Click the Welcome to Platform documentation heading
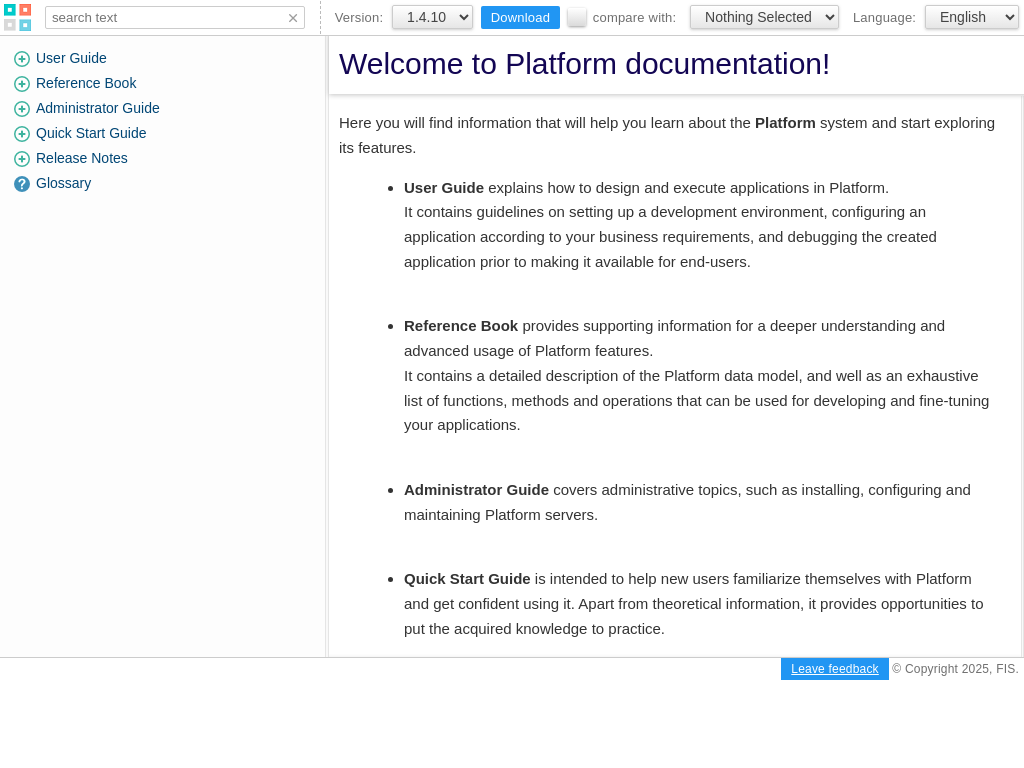 point(584,64)
